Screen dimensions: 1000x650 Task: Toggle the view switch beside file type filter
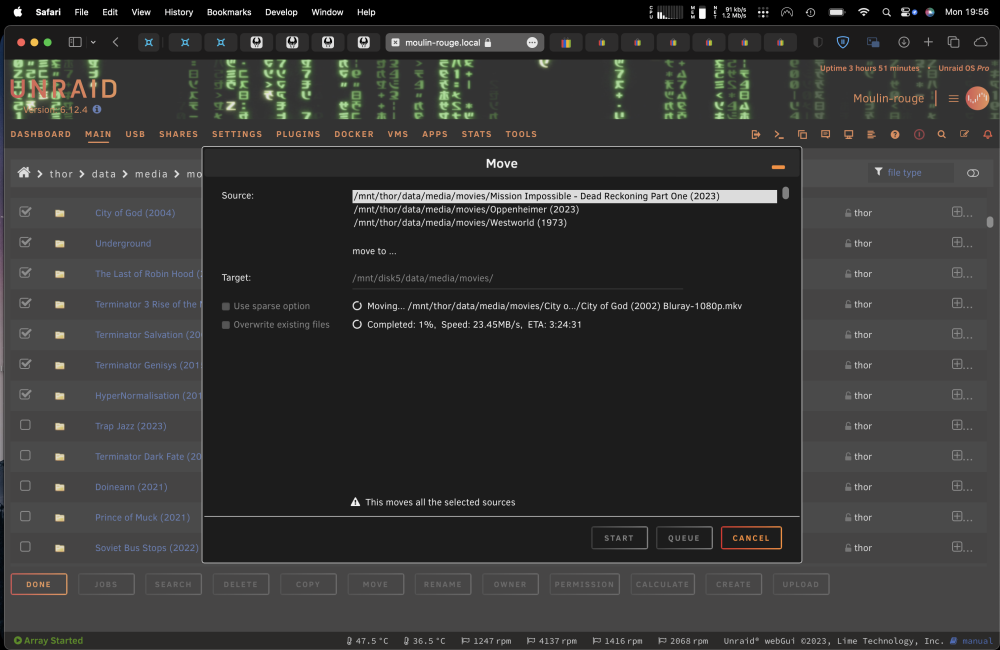pyautogui.click(x=973, y=173)
